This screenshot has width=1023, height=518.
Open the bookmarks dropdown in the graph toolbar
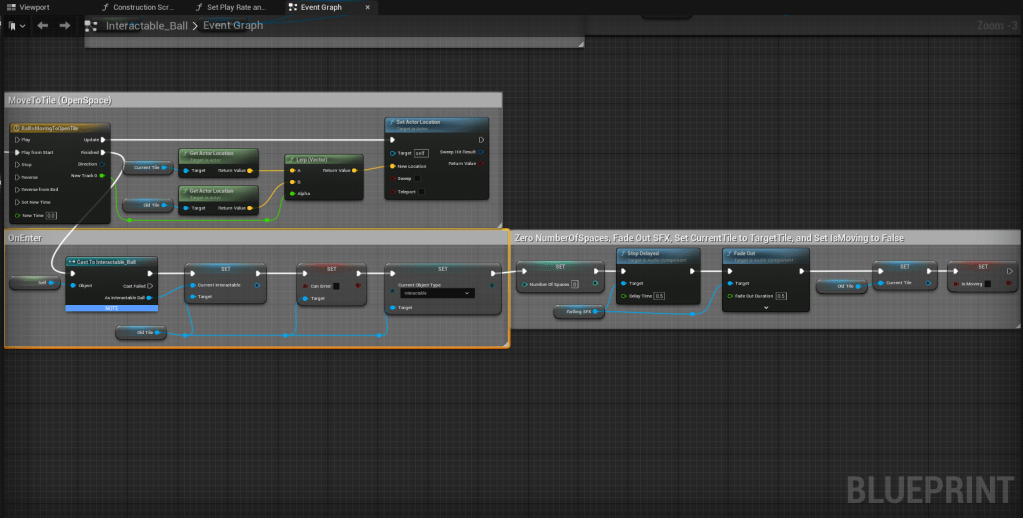tap(15, 25)
